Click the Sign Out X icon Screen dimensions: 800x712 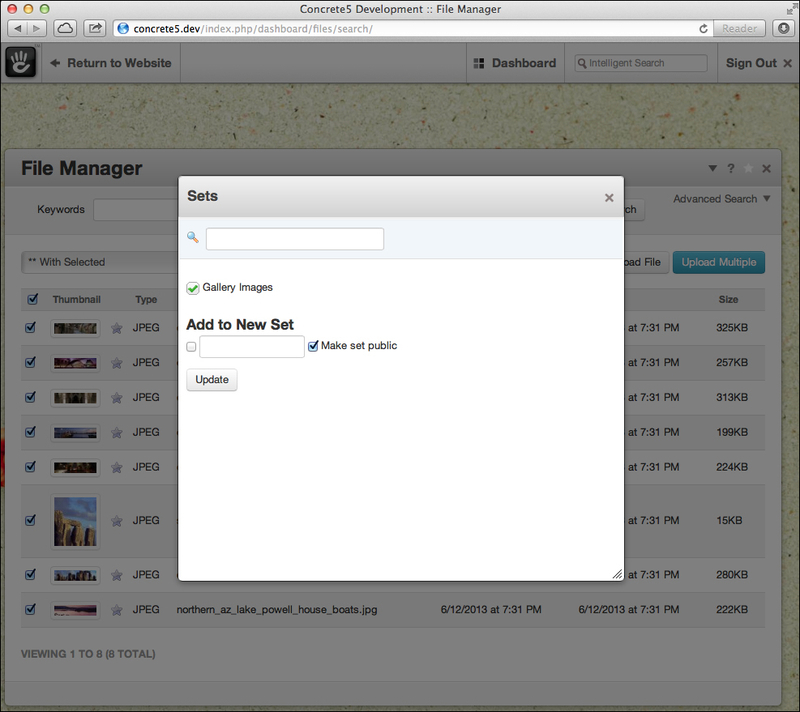(787, 63)
